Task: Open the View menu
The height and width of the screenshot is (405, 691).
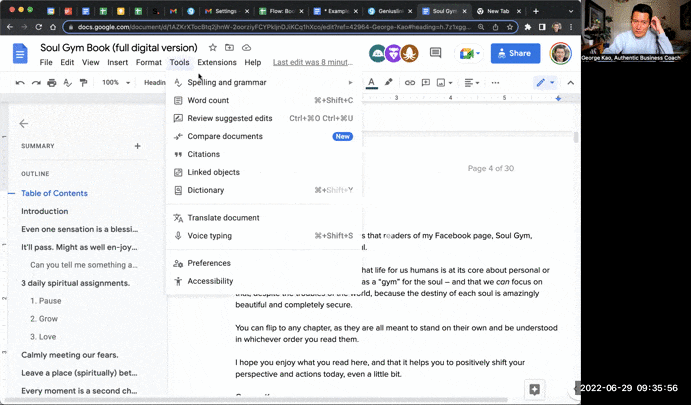Action: point(90,62)
